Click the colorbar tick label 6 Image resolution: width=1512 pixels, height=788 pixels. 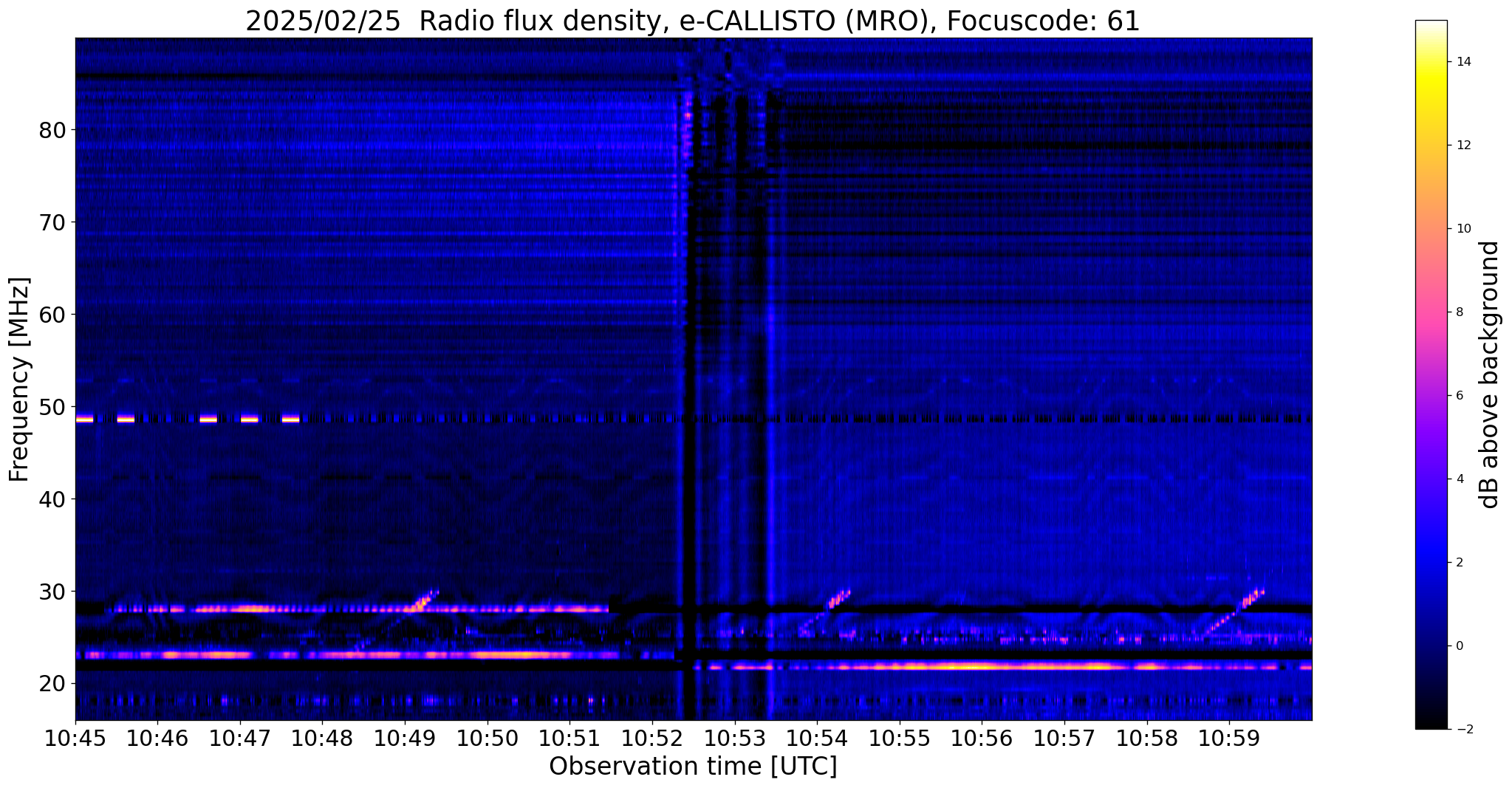click(1460, 396)
